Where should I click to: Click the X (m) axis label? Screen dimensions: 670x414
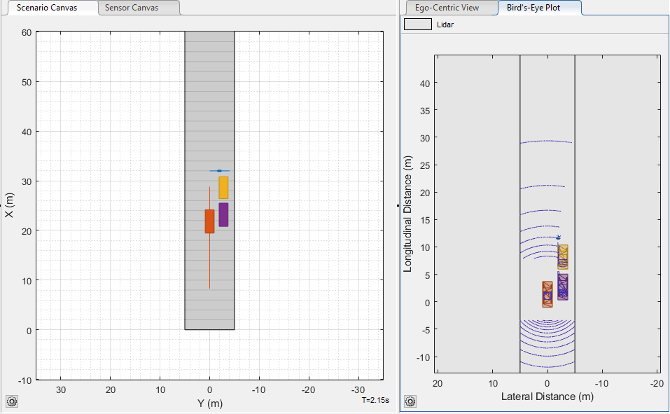[x=9, y=205]
